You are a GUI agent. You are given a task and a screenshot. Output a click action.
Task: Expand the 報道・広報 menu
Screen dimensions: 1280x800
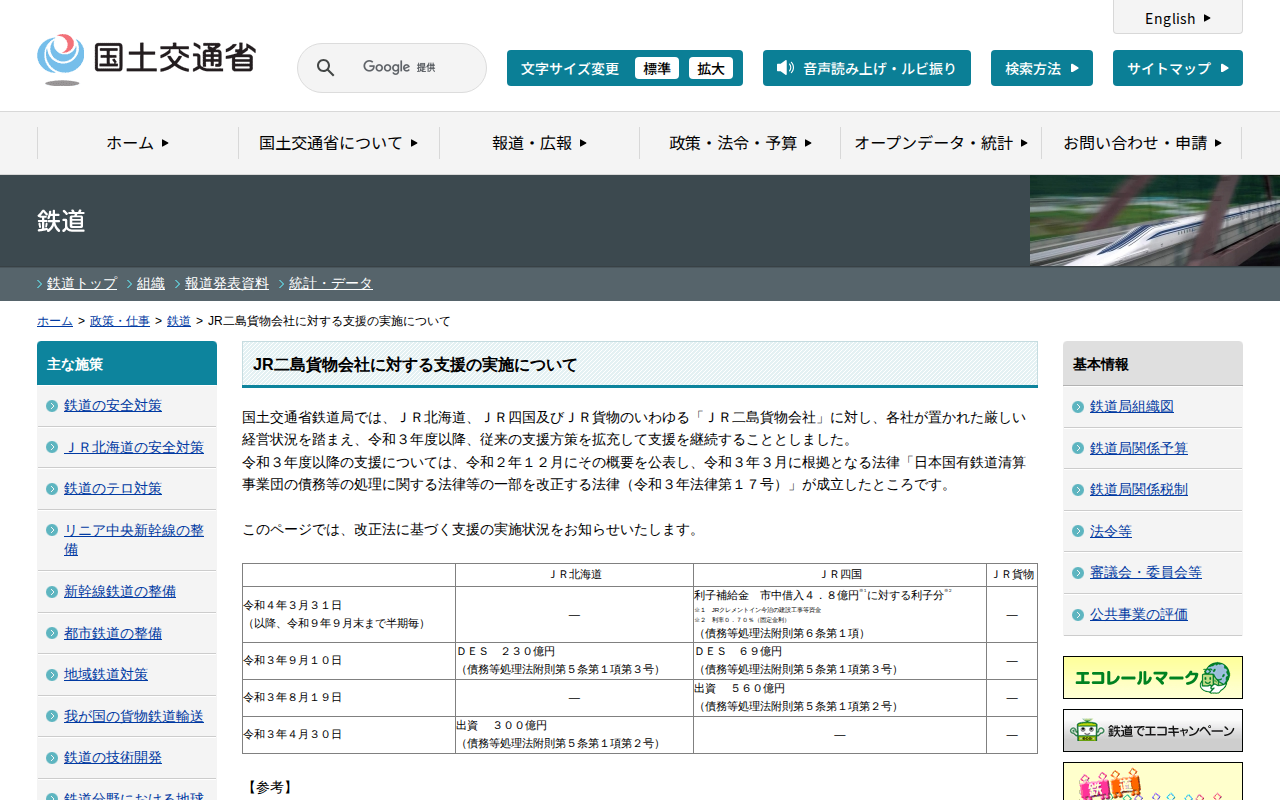click(539, 143)
